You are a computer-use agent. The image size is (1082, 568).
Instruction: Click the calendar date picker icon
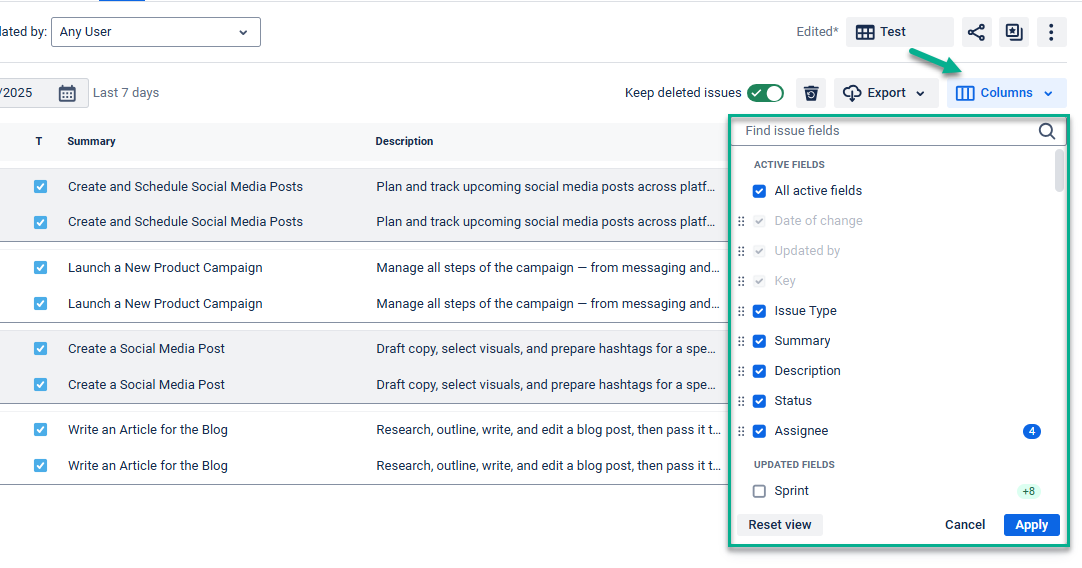[x=67, y=93]
